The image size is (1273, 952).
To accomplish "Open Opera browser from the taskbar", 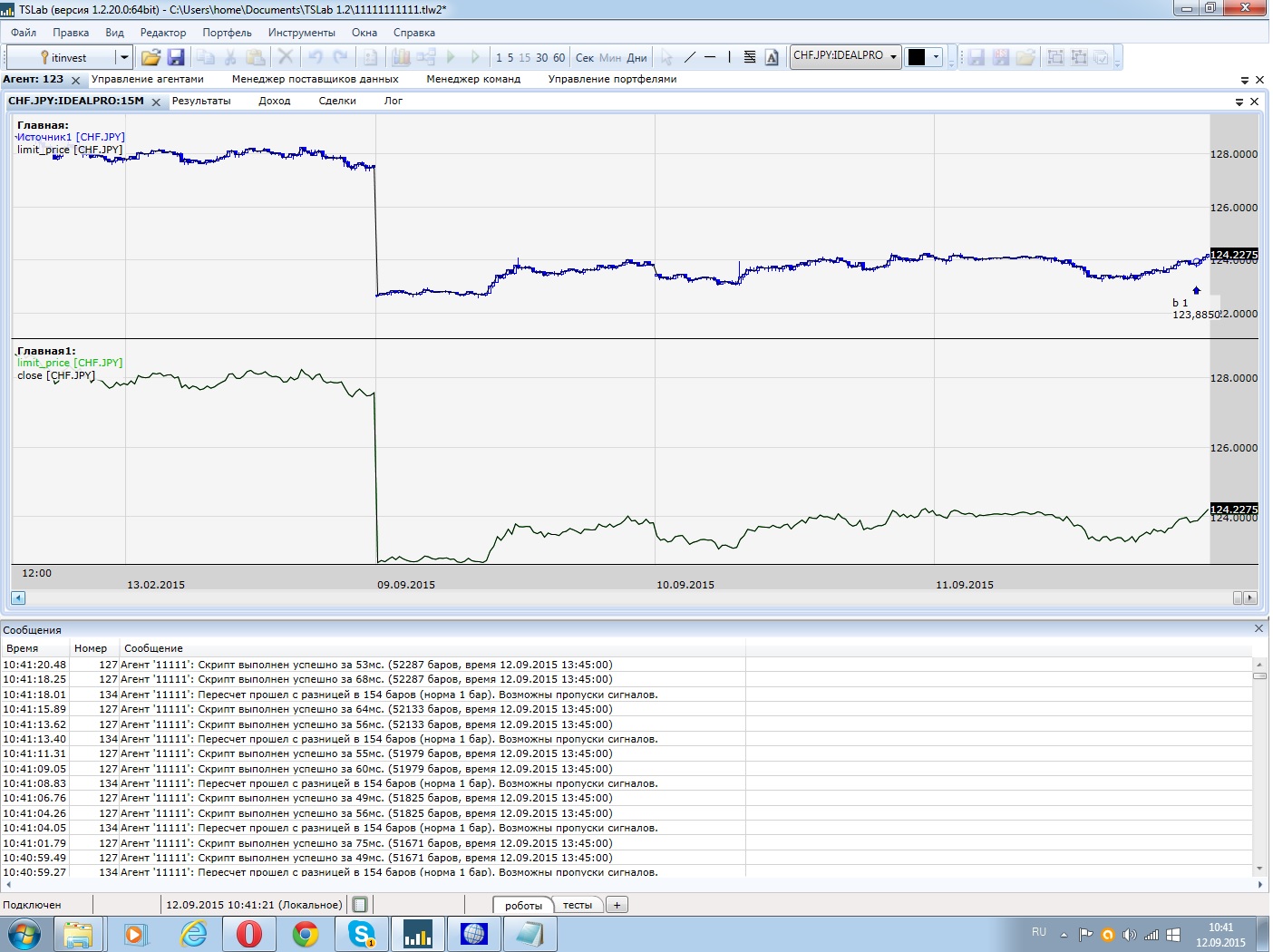I will [249, 933].
